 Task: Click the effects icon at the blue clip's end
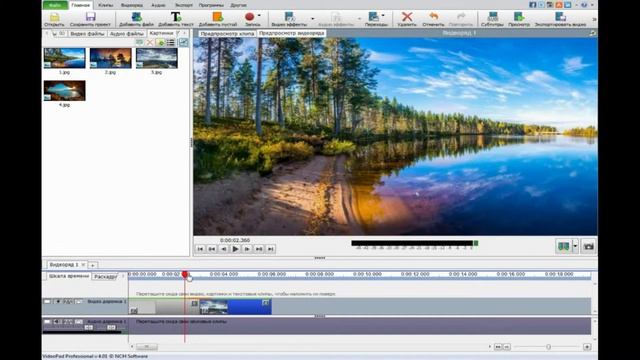266,302
